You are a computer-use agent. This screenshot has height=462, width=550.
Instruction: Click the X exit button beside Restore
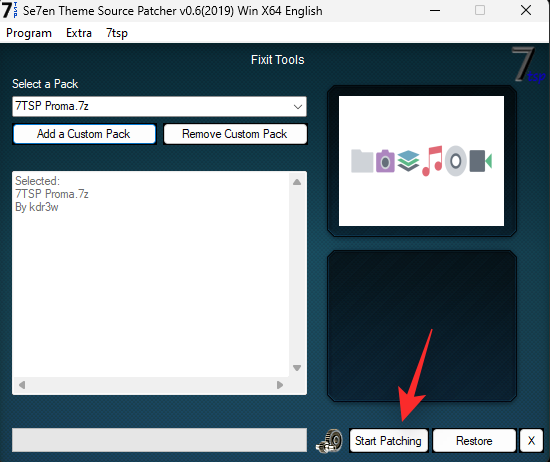531,441
